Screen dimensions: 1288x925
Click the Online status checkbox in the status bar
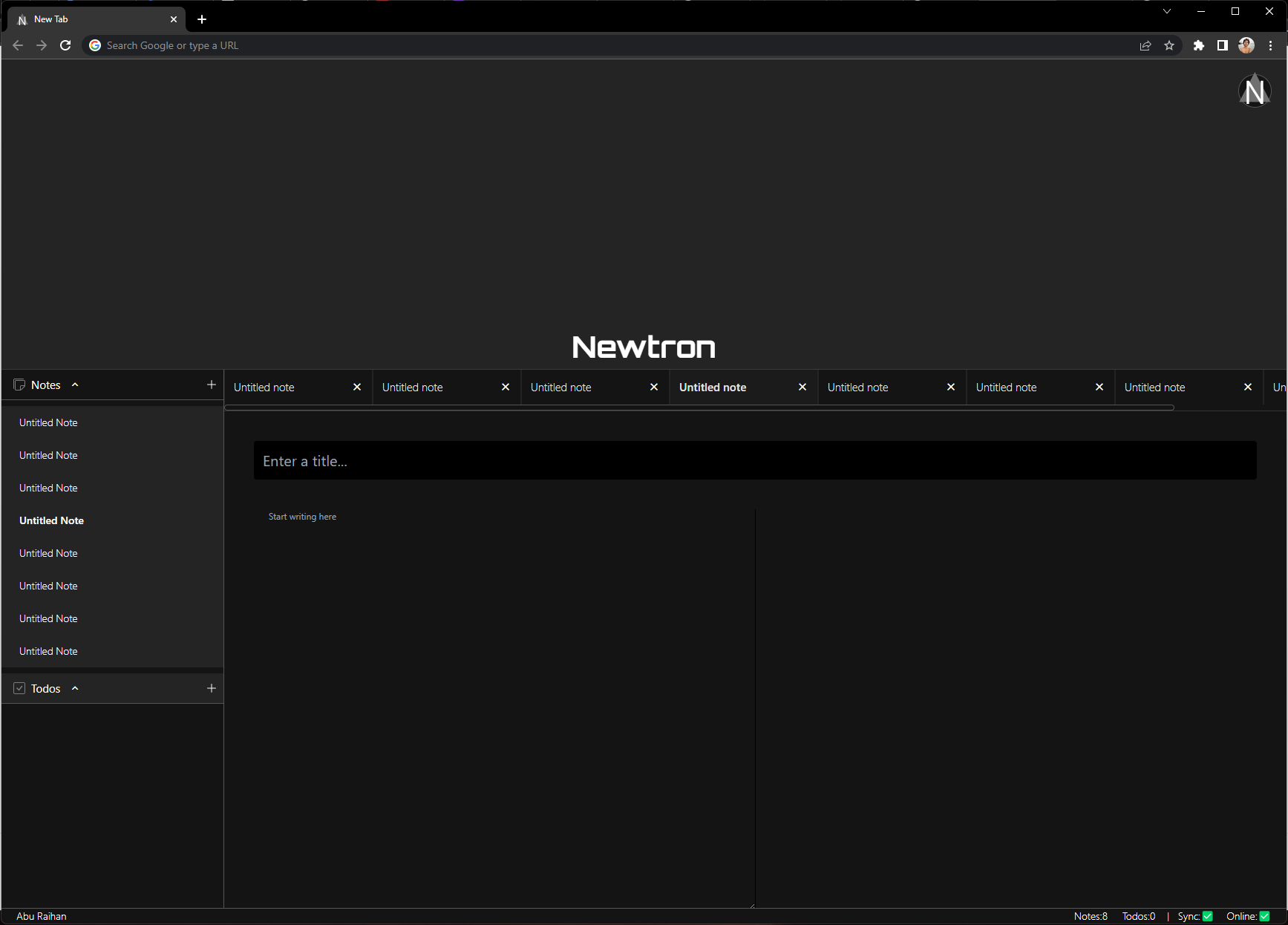[x=1264, y=916]
